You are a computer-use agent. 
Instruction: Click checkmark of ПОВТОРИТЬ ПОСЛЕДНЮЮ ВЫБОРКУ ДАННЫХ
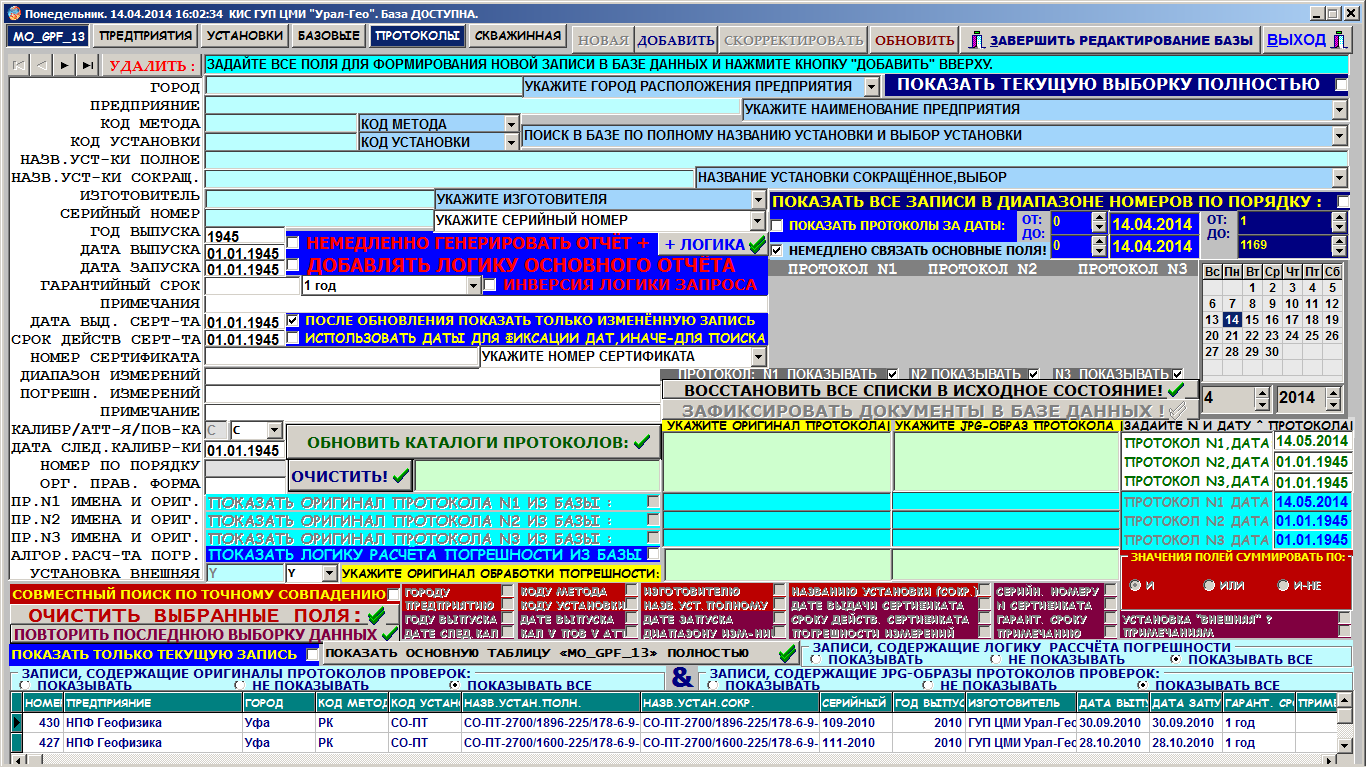coord(390,634)
